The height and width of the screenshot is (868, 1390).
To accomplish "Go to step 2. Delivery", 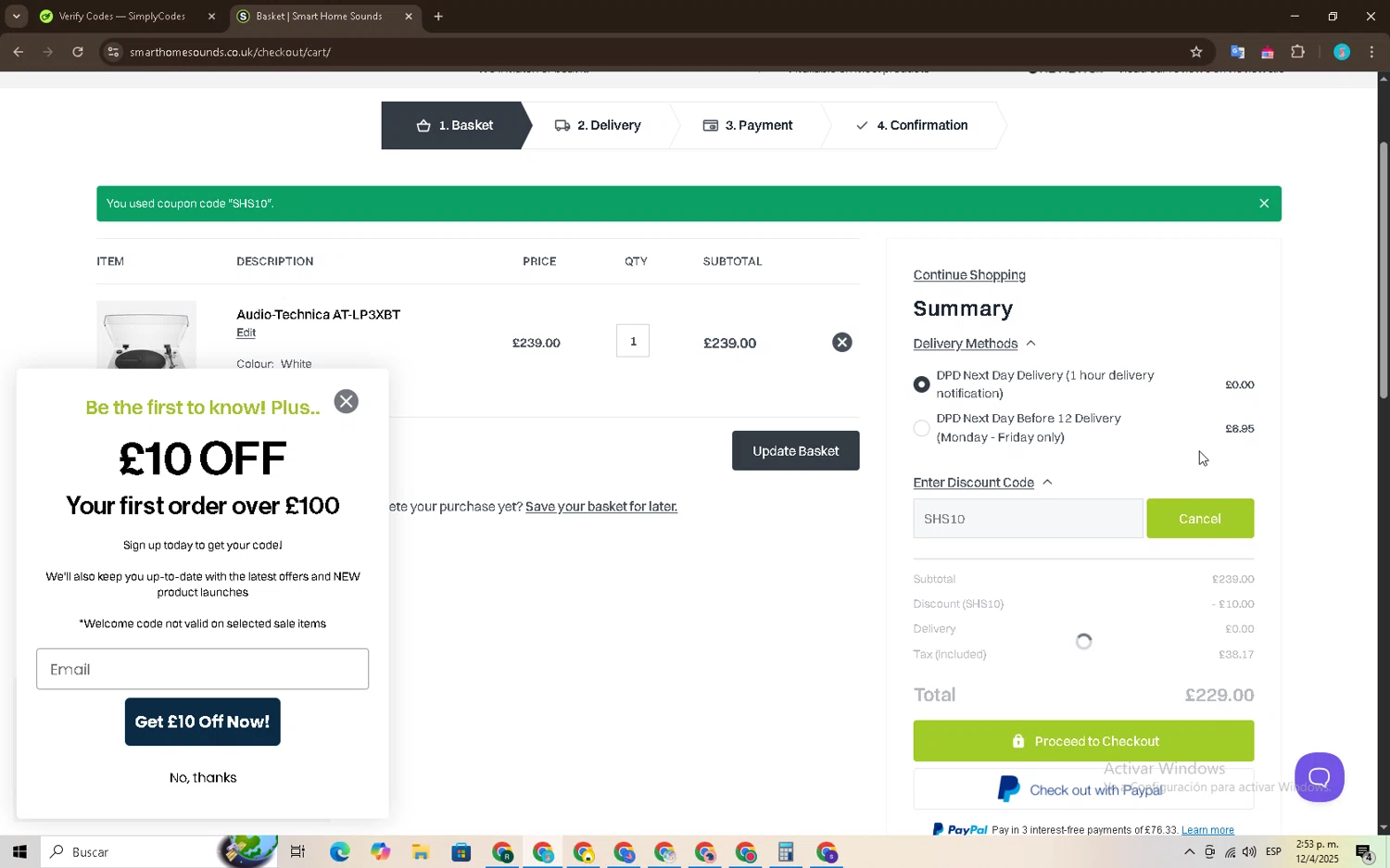I will tap(599, 125).
